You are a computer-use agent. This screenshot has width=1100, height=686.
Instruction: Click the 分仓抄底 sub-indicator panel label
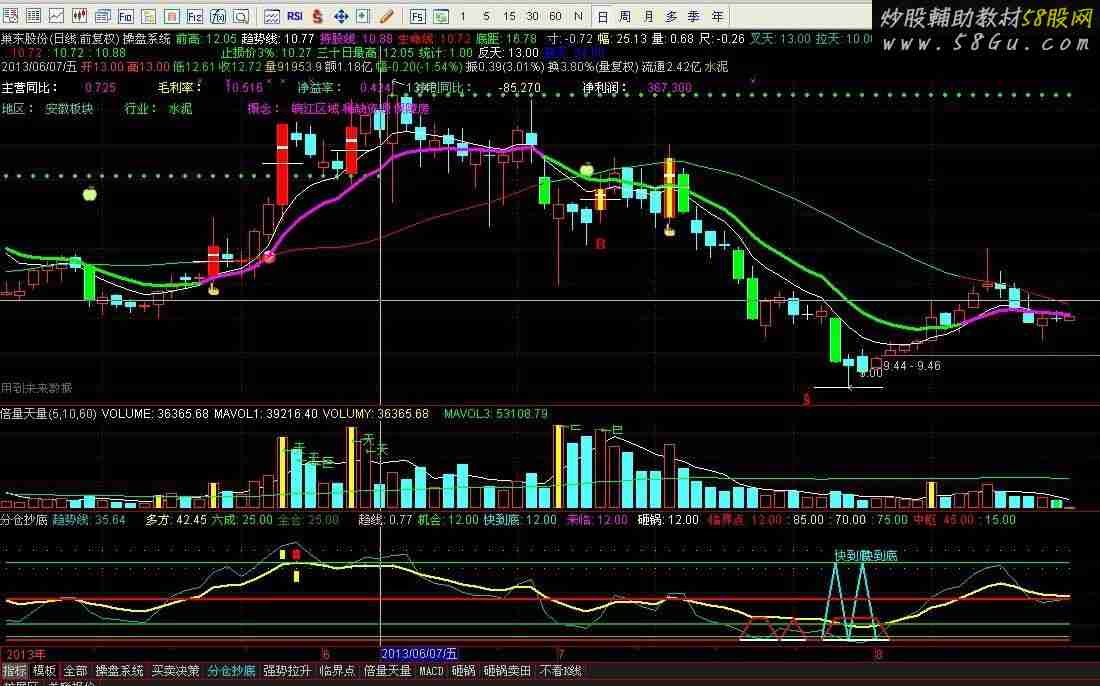point(25,520)
